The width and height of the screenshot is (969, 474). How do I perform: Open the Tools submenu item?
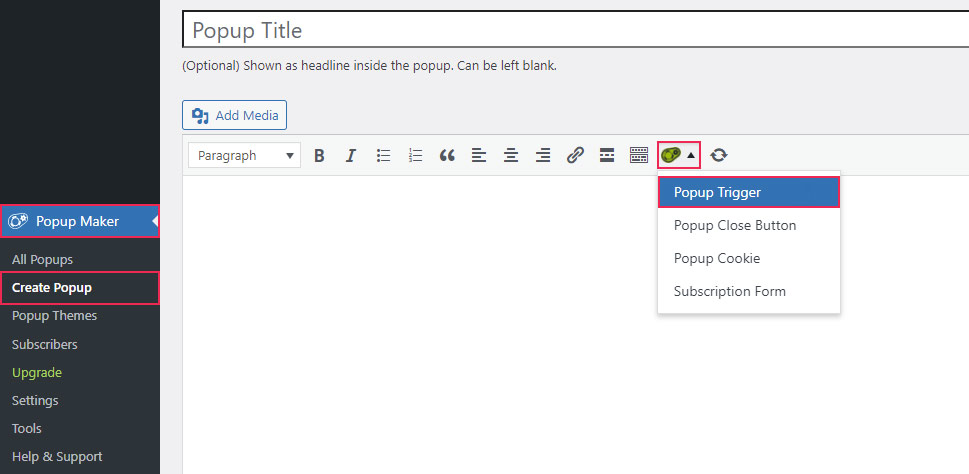(x=27, y=428)
